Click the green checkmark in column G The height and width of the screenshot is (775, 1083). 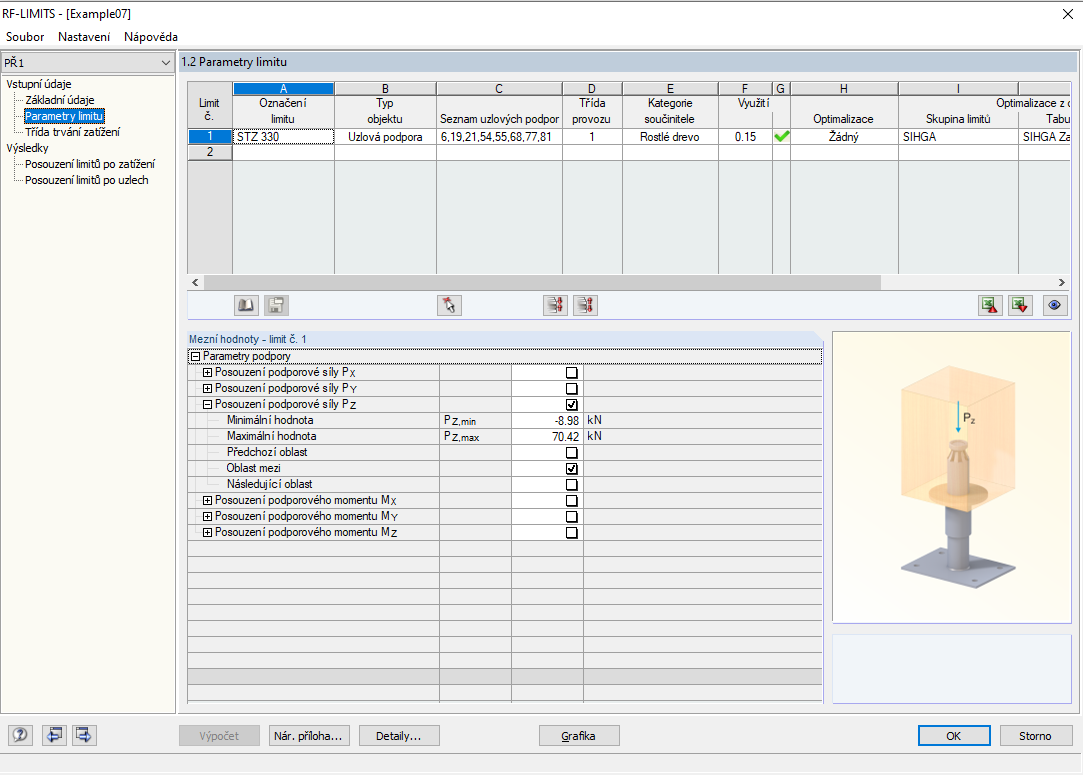pos(781,137)
